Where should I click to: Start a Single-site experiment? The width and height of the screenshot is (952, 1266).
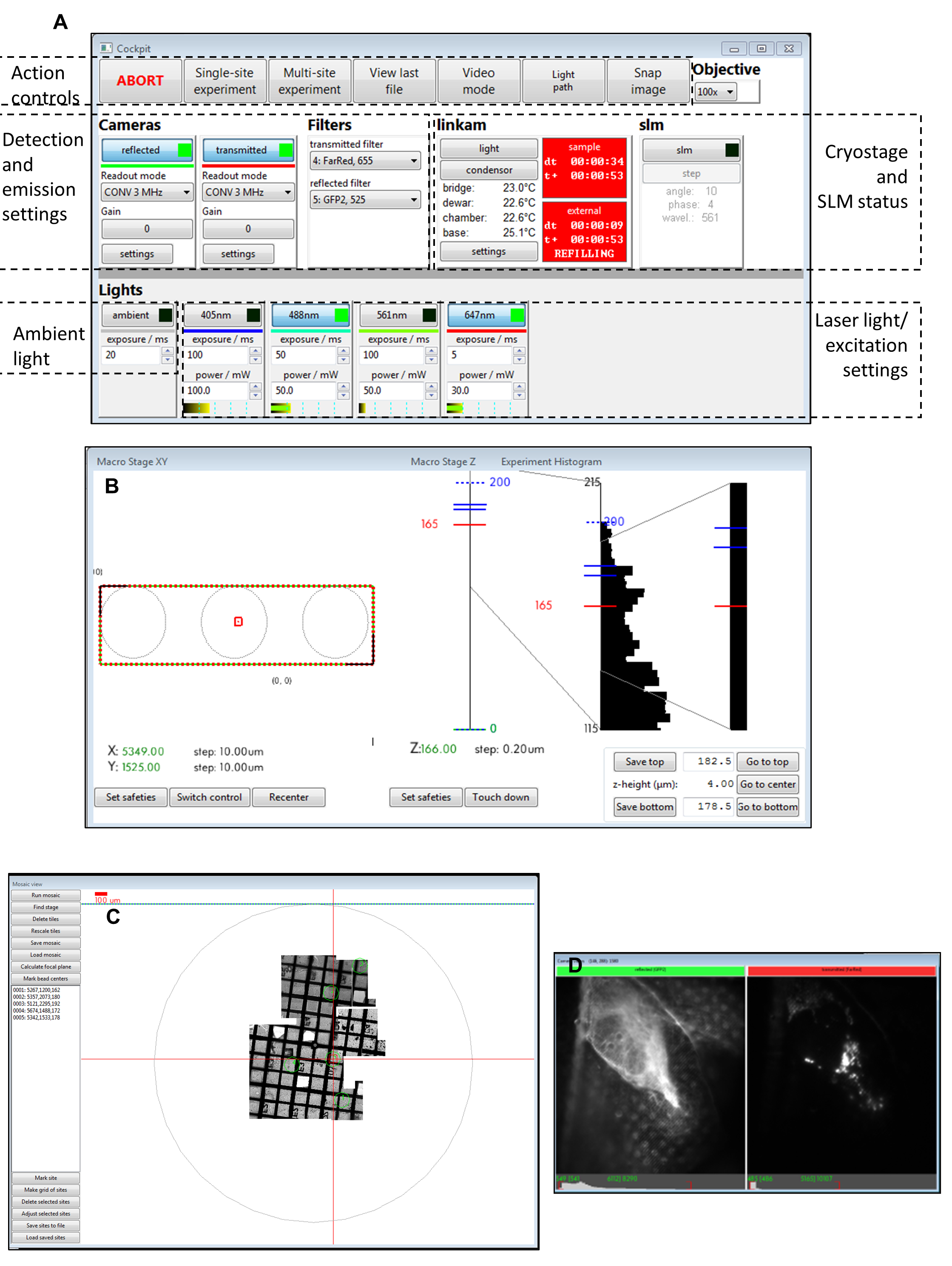224,81
